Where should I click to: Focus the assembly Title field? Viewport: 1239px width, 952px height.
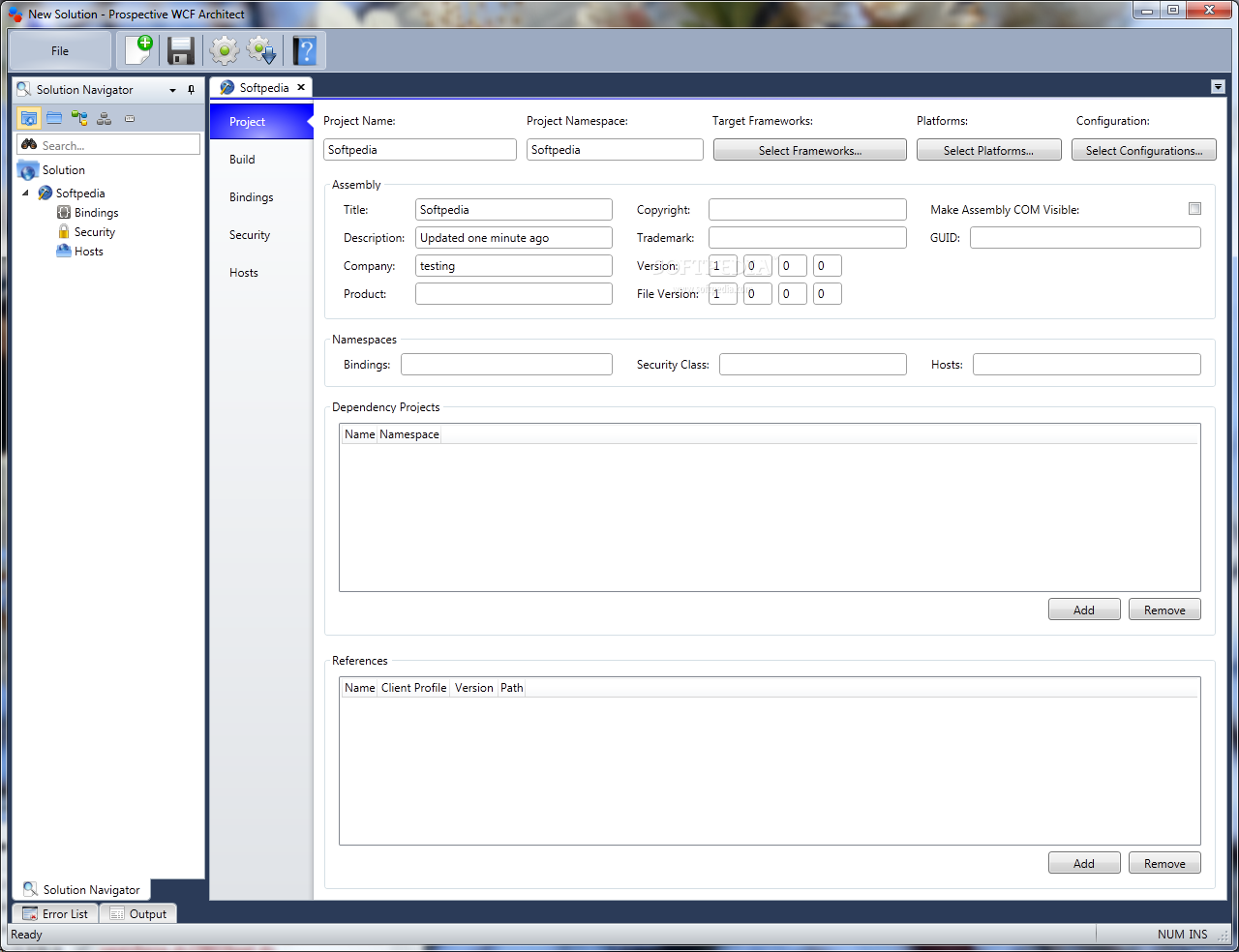pyautogui.click(x=514, y=210)
